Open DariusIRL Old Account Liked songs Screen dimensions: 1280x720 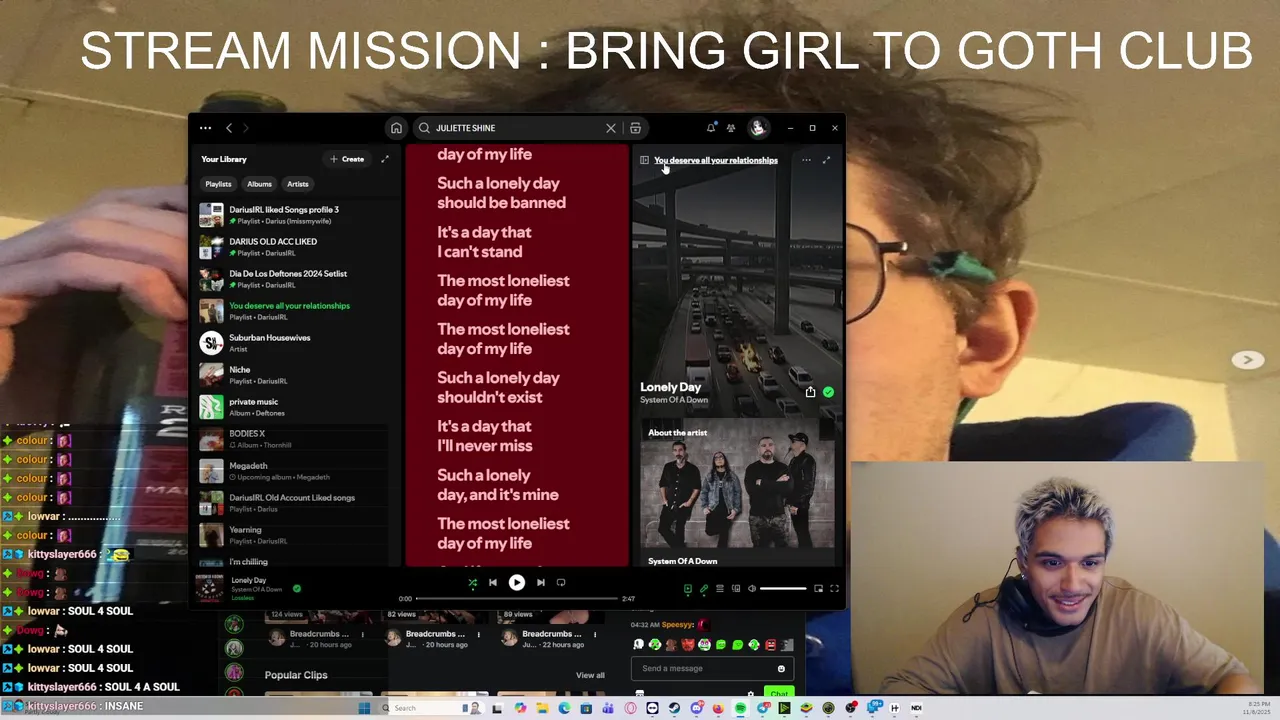click(295, 503)
